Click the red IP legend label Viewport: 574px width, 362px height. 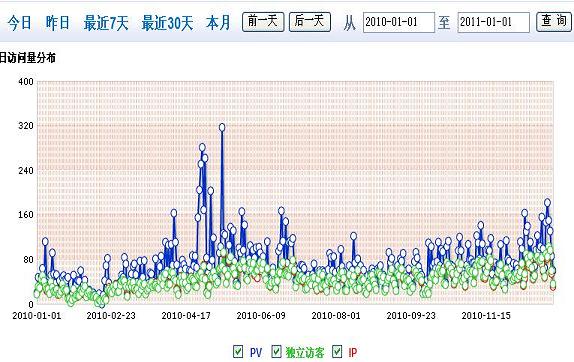[x=353, y=352]
